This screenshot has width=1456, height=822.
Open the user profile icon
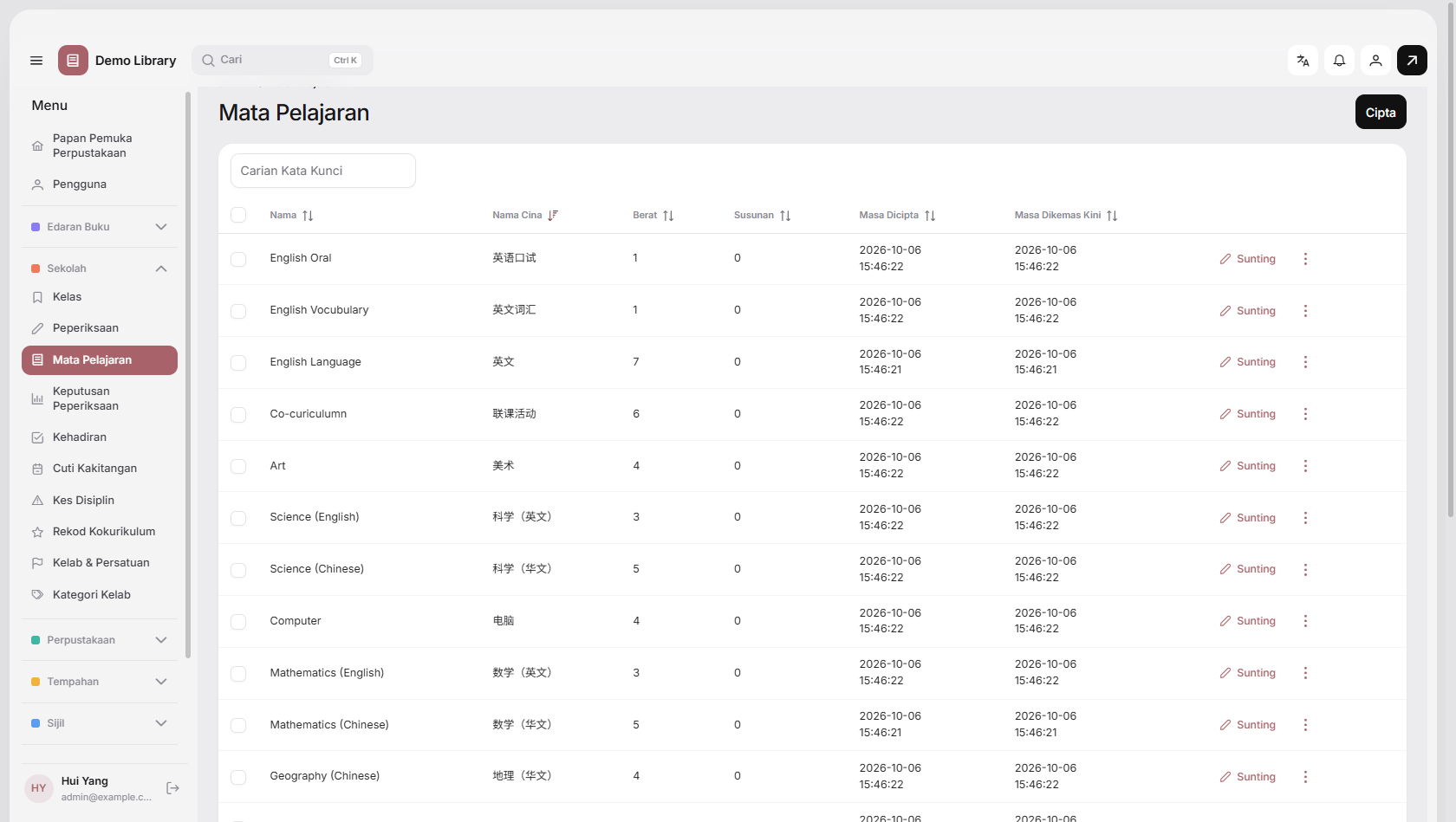coord(1375,61)
